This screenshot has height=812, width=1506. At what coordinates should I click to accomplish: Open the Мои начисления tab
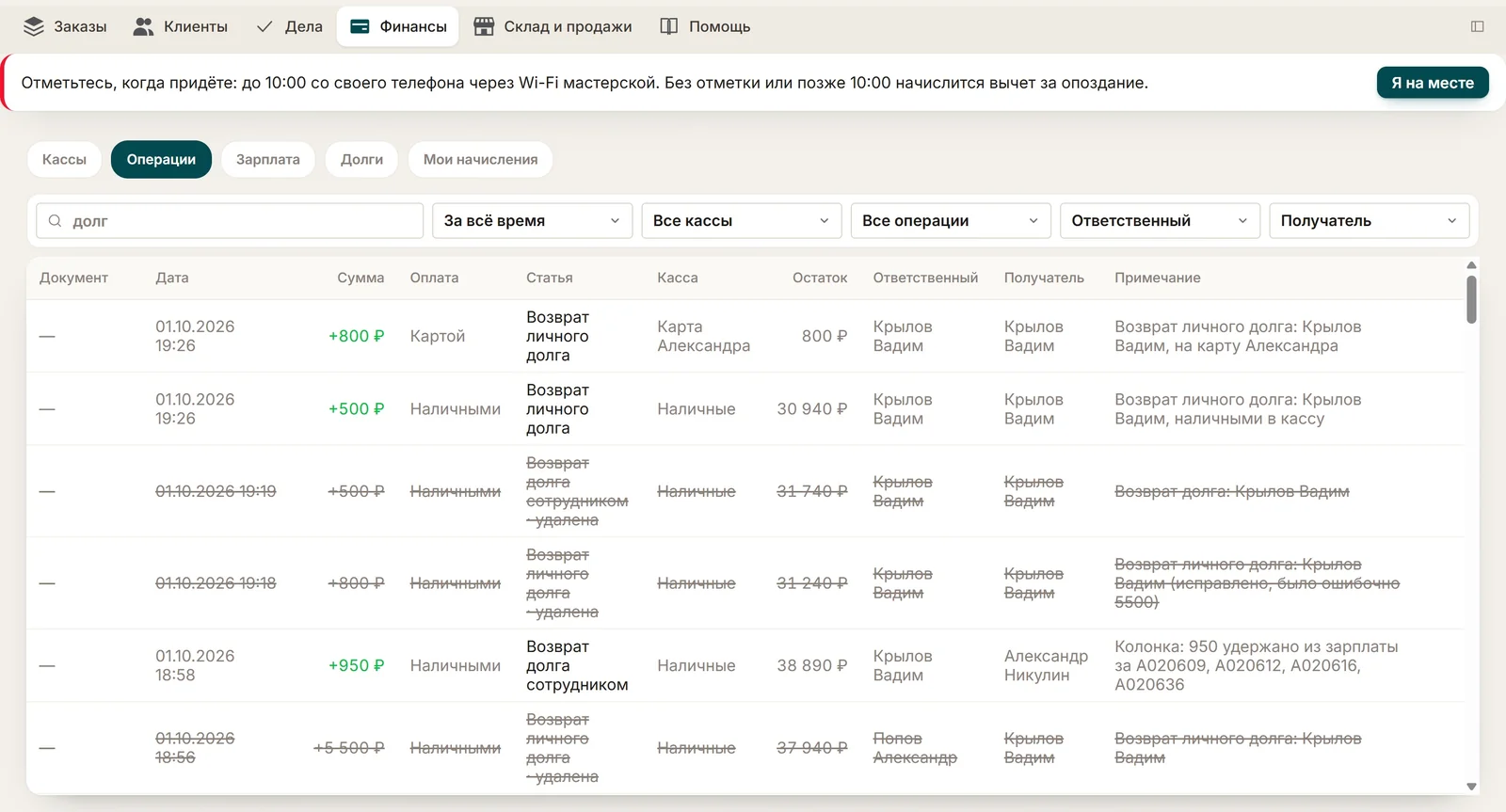click(x=480, y=159)
